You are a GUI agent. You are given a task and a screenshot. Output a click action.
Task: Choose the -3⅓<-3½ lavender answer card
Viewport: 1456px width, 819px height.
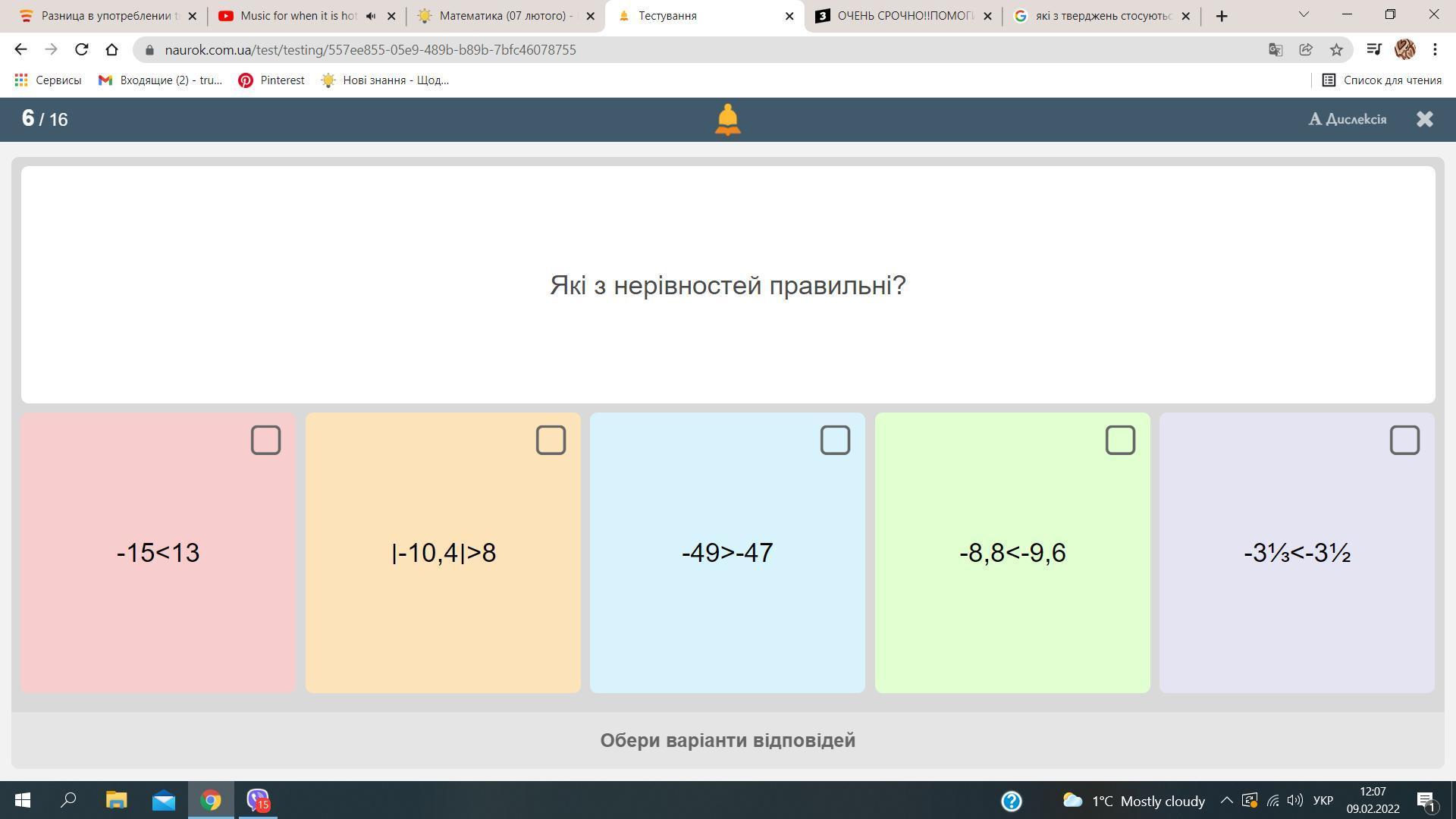1296,552
